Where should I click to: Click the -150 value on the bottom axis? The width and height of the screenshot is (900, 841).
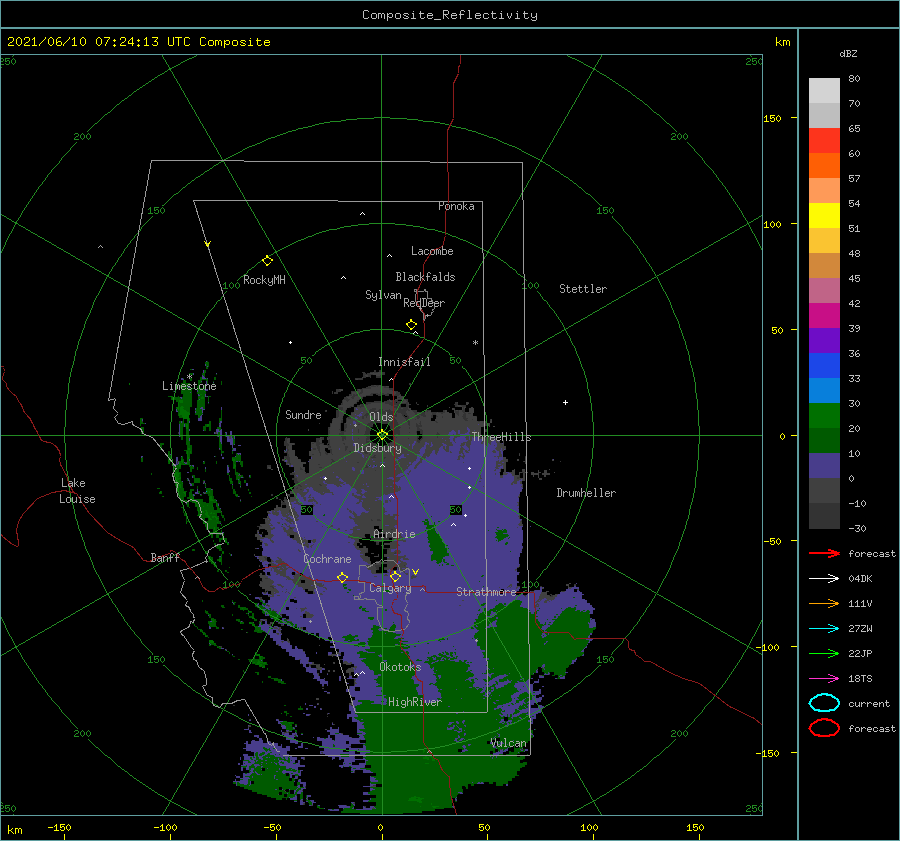(x=59, y=827)
